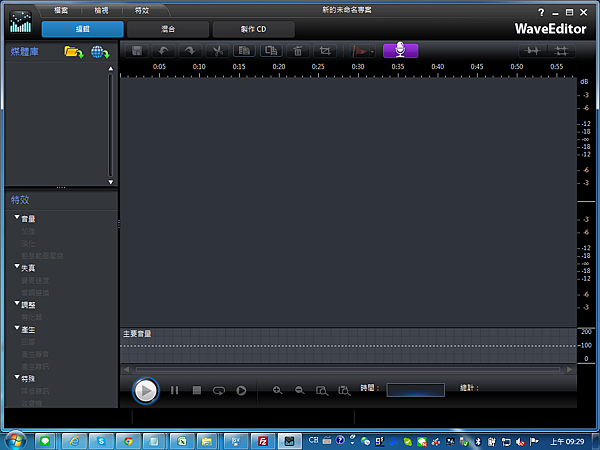Click the Bluetooth tray icon
600x450 pixels.
pos(478,442)
